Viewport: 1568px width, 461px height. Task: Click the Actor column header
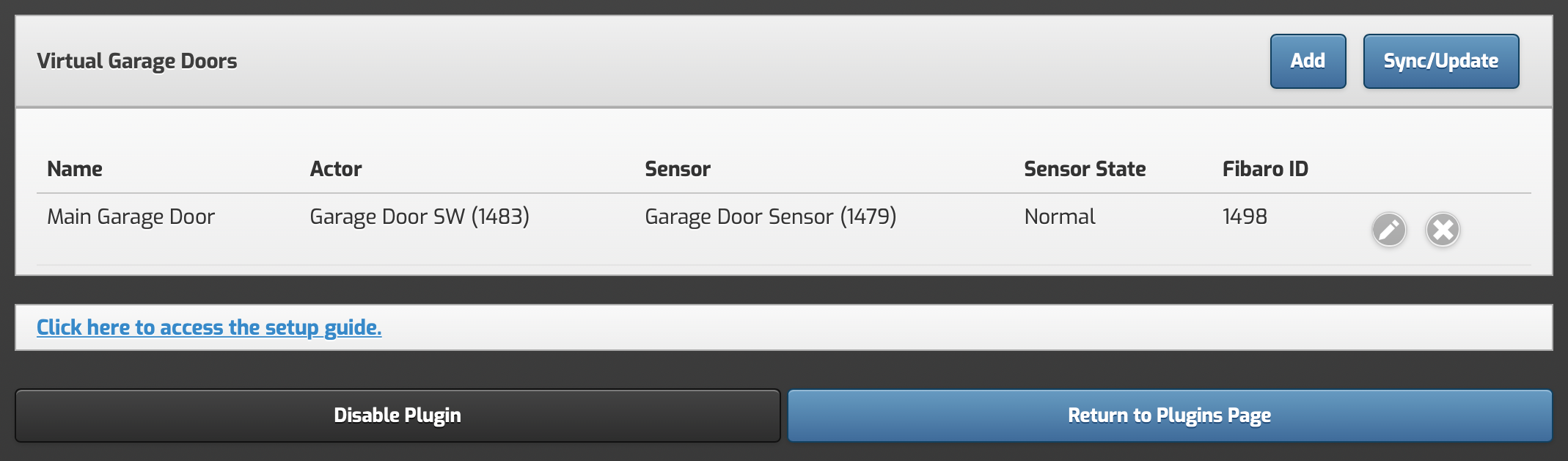point(336,169)
